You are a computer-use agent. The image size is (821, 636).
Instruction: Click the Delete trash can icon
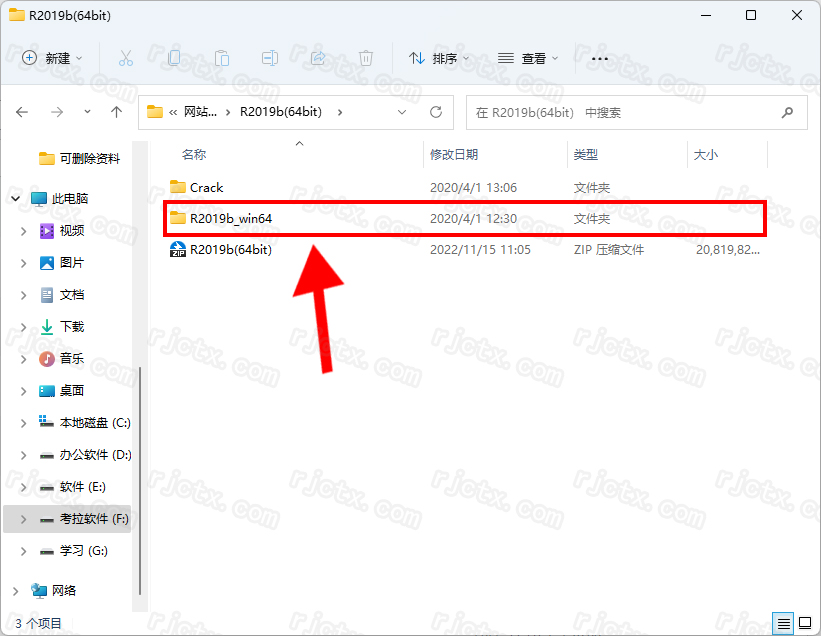click(366, 59)
